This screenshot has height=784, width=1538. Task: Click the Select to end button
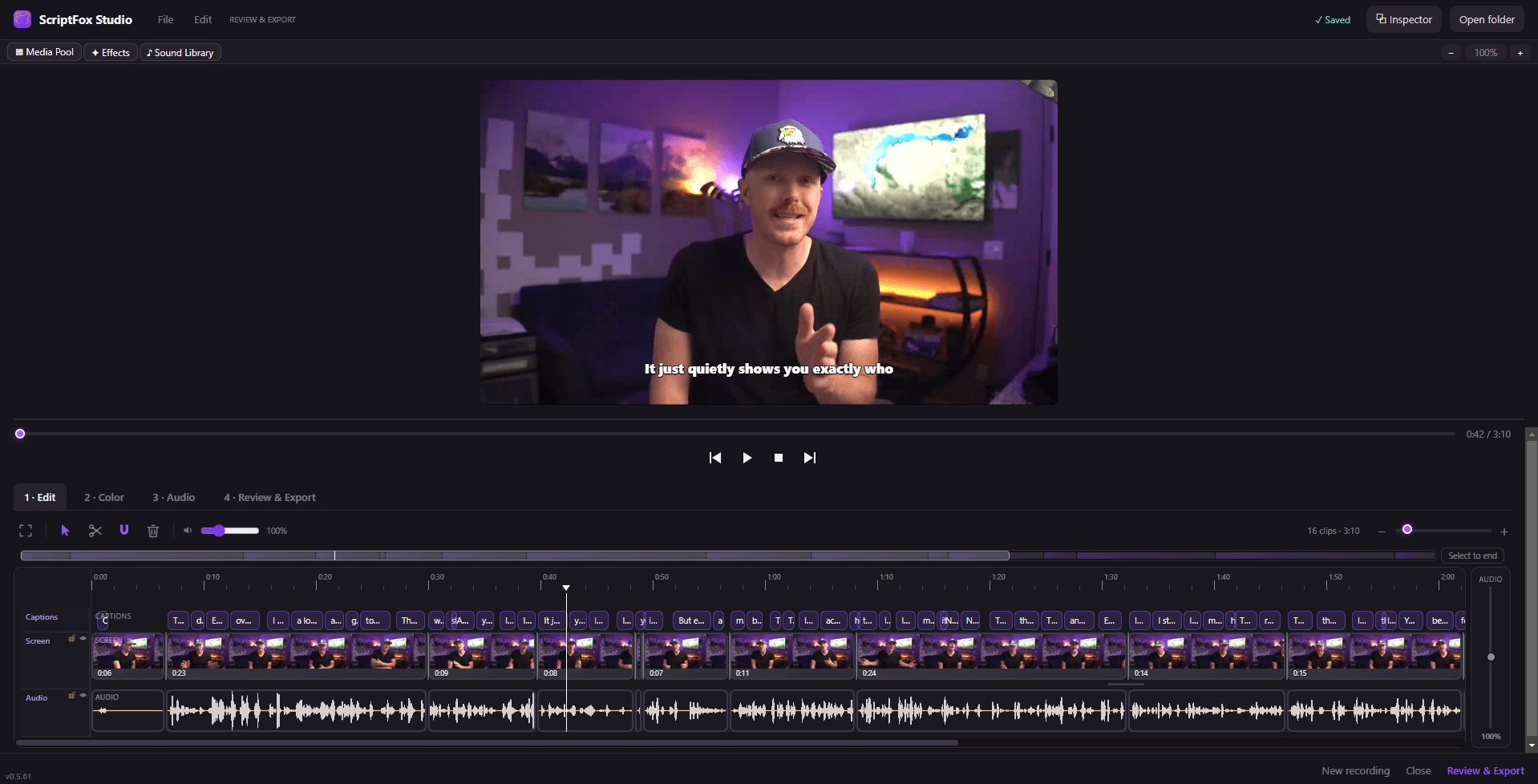click(1472, 556)
